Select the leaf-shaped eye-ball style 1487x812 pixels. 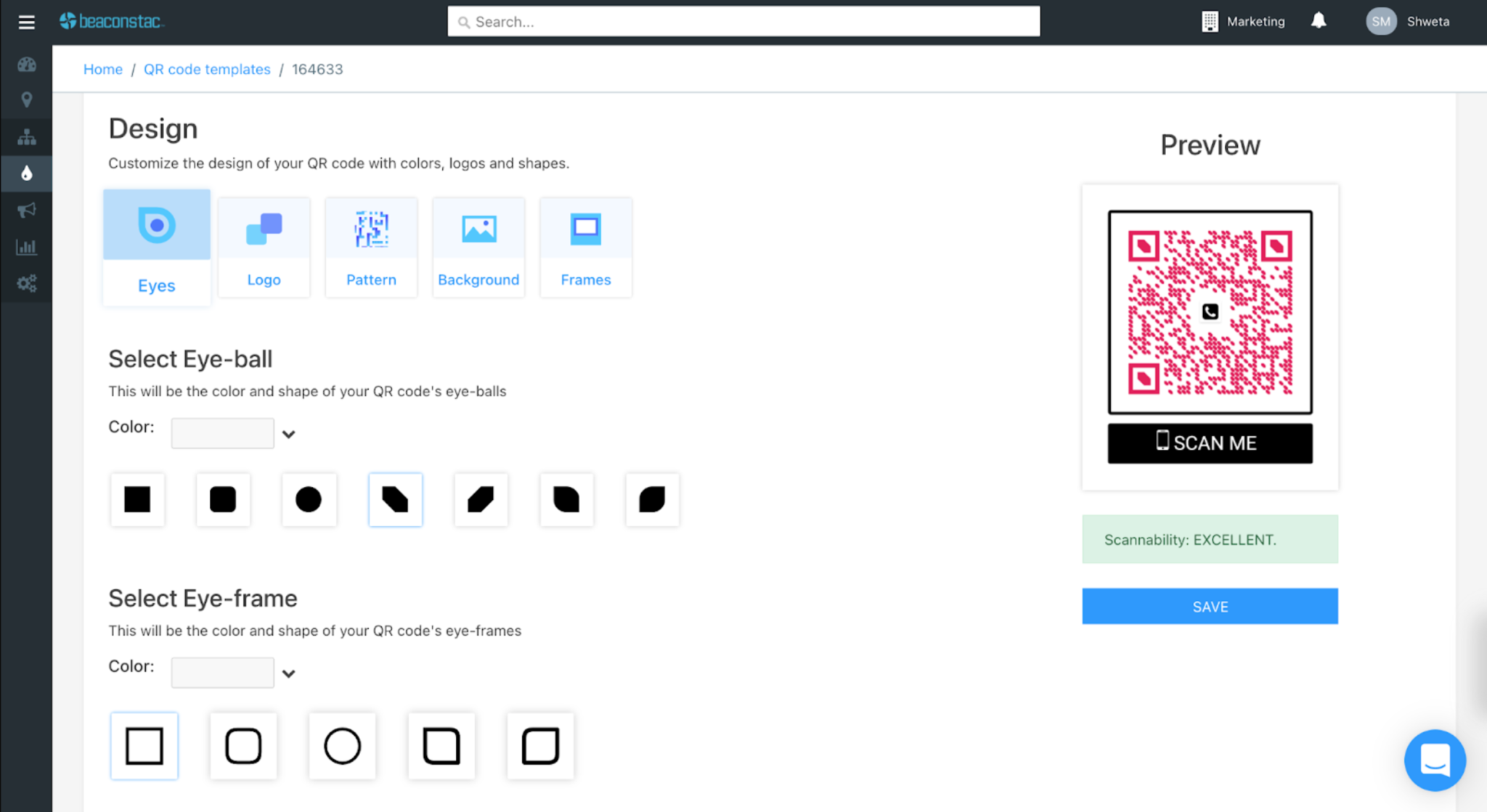tap(652, 499)
